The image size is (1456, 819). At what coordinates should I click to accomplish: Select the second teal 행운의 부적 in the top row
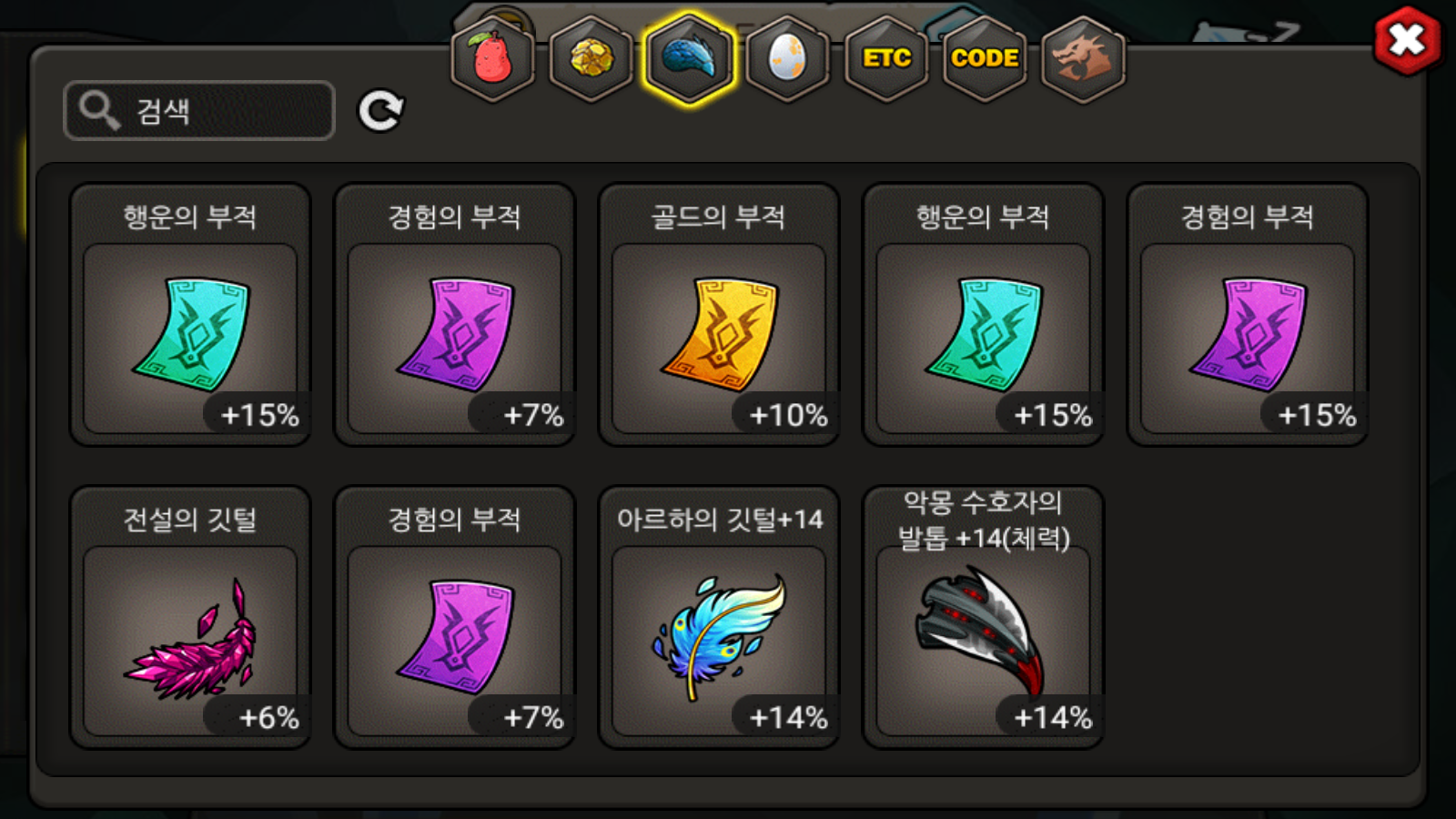coord(983,315)
